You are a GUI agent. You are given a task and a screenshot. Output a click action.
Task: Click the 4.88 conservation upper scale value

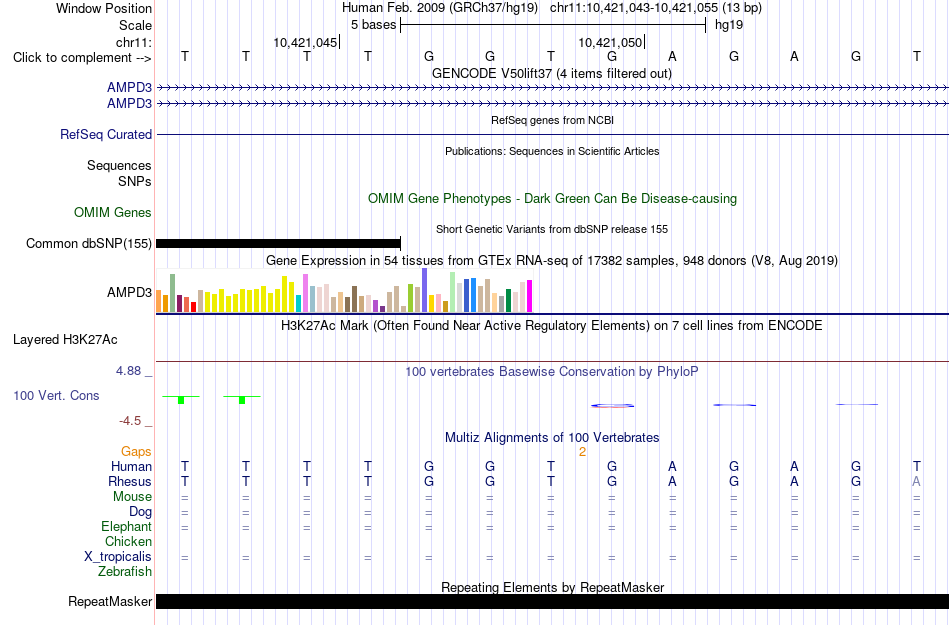[x=128, y=371]
